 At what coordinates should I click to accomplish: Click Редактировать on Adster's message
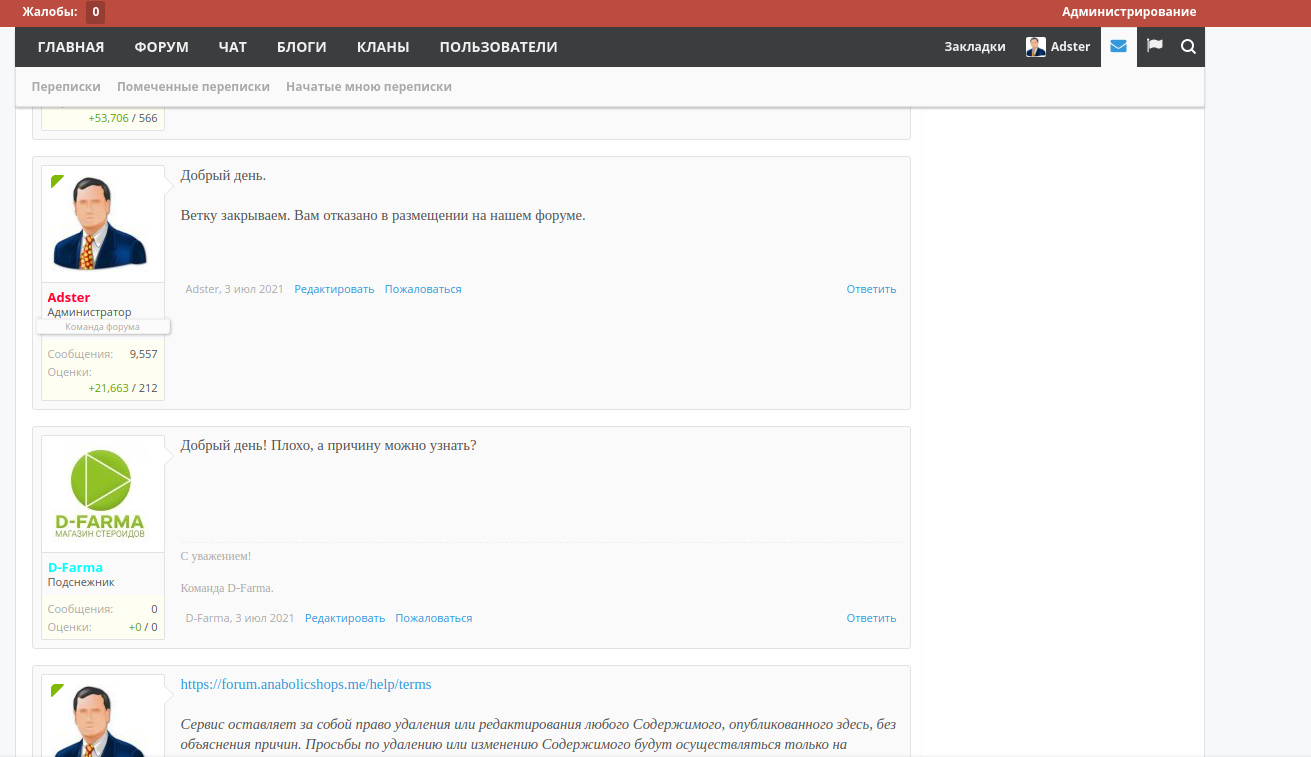point(334,289)
